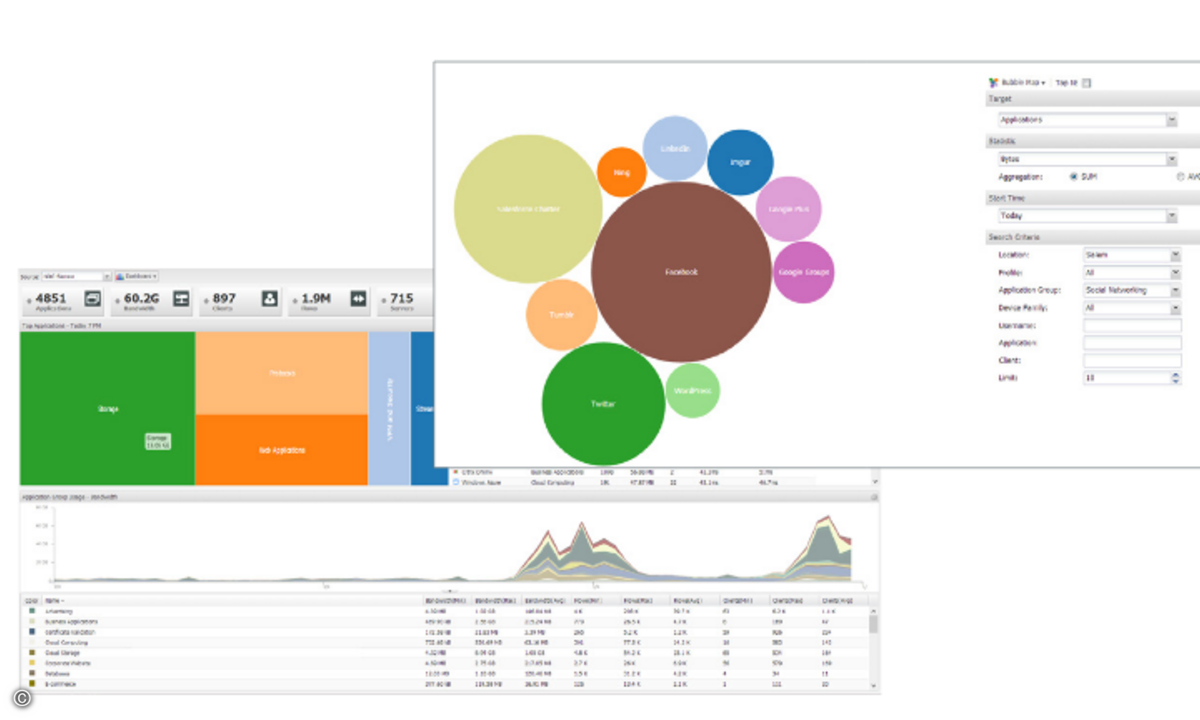Click the magenta Google Groups bubble

point(803,272)
